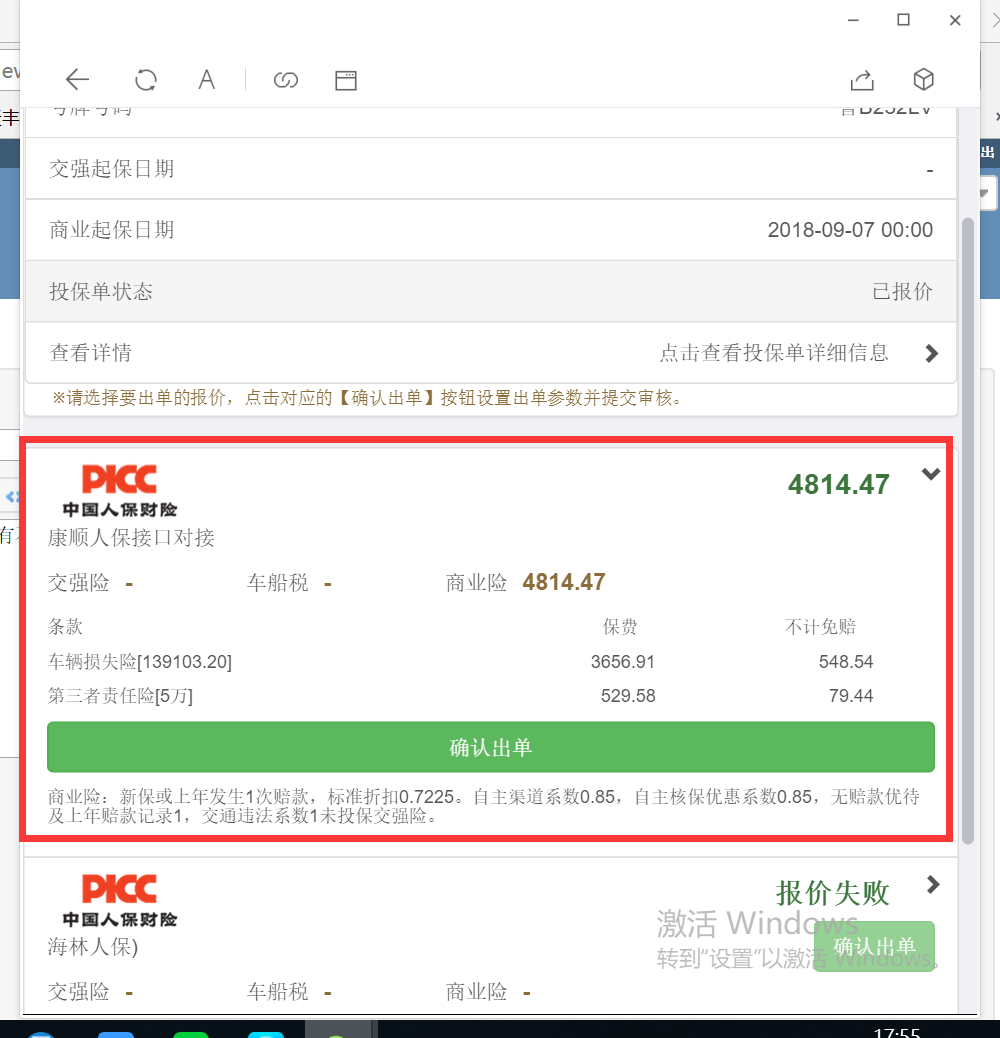Click the 报价失败 status text

pyautogui.click(x=833, y=893)
